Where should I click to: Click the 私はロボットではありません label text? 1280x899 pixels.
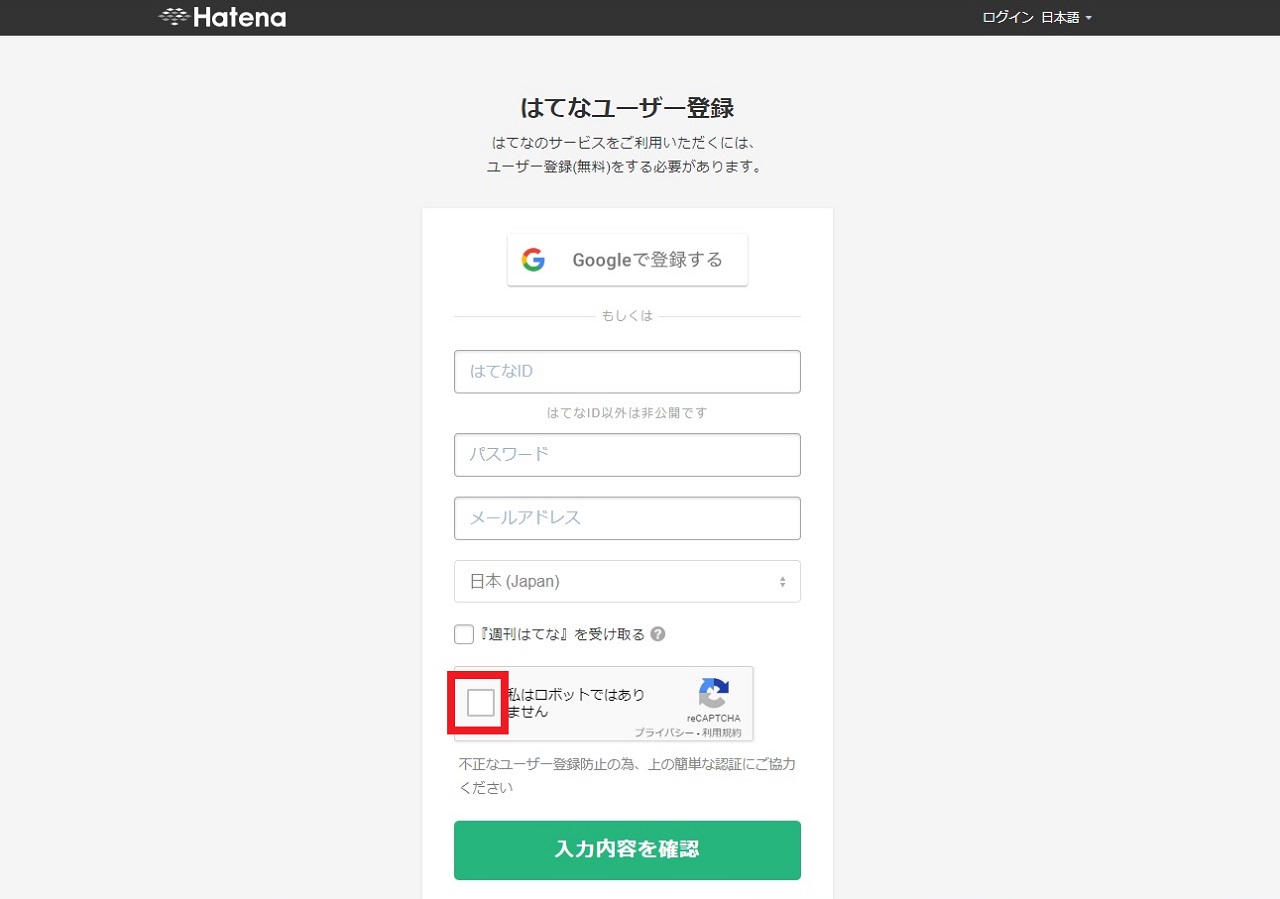pos(576,703)
